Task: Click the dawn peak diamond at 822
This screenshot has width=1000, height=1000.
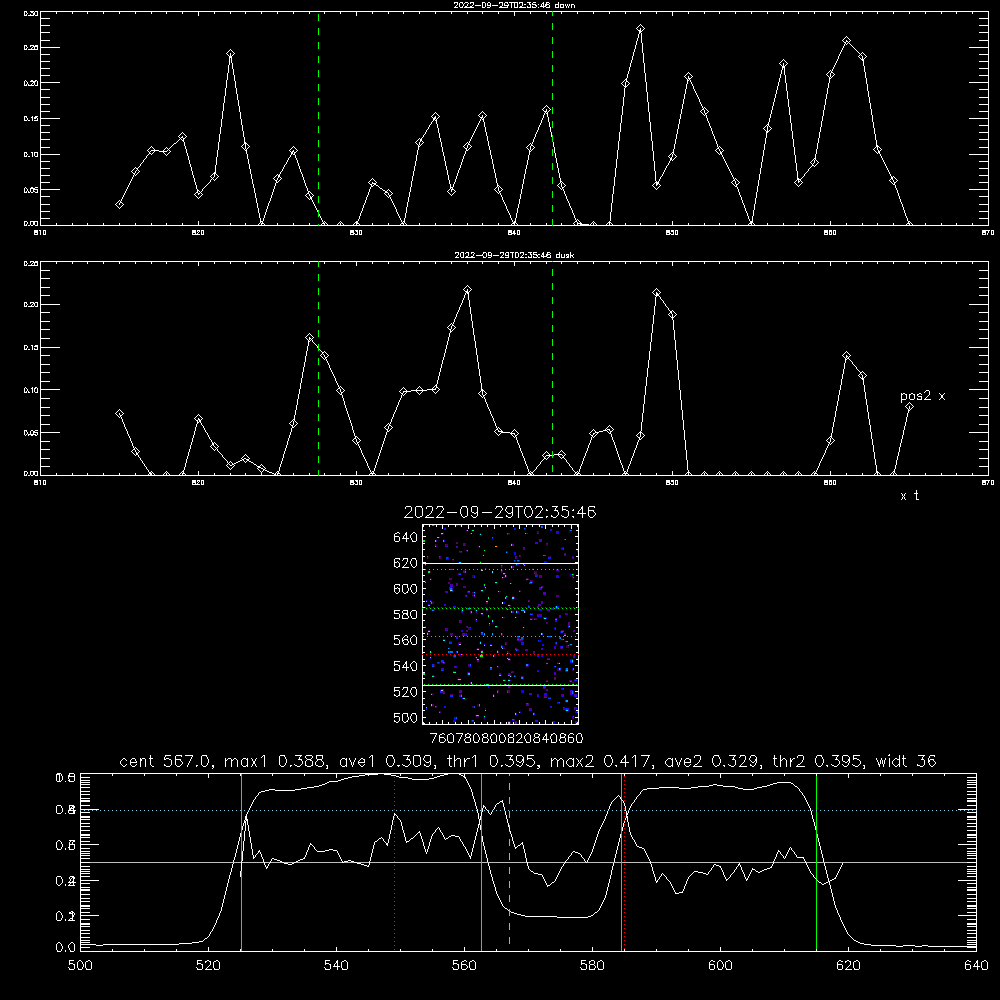Action: [230, 54]
